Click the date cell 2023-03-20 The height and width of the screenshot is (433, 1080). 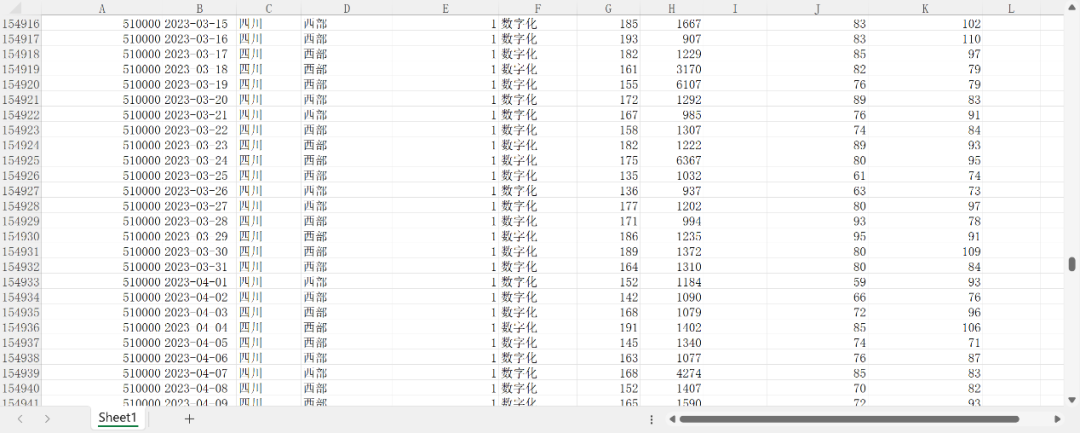(200, 99)
